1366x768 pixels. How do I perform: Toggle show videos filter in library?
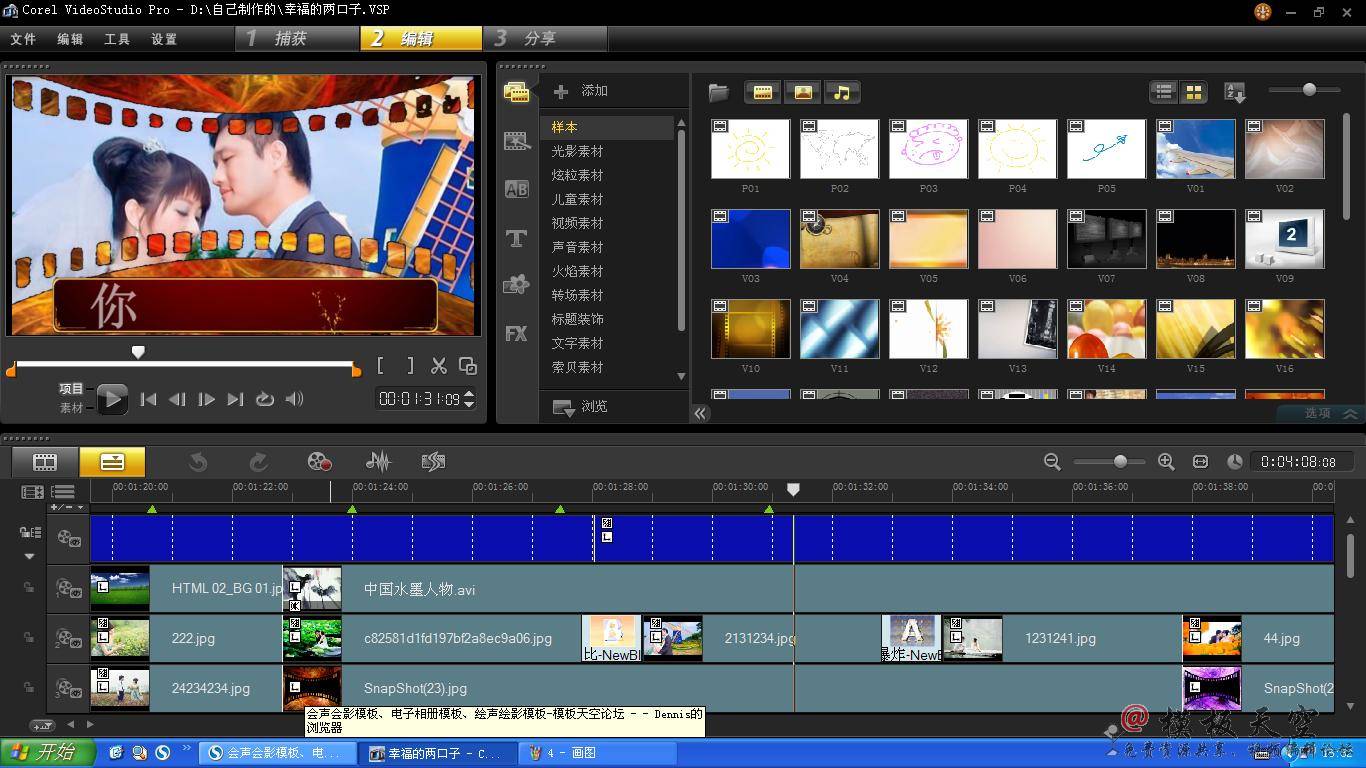(x=762, y=92)
